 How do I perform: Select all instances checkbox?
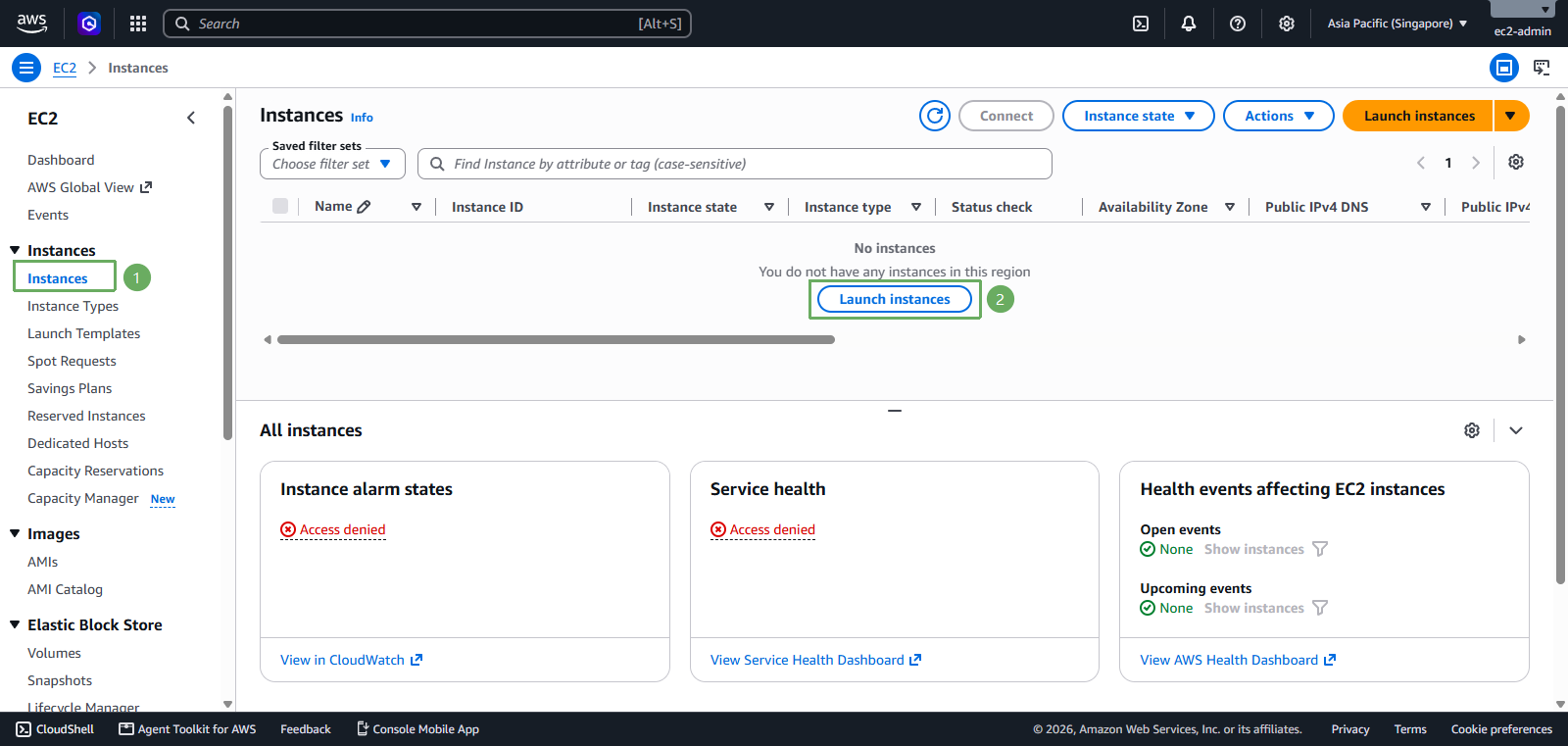(280, 206)
